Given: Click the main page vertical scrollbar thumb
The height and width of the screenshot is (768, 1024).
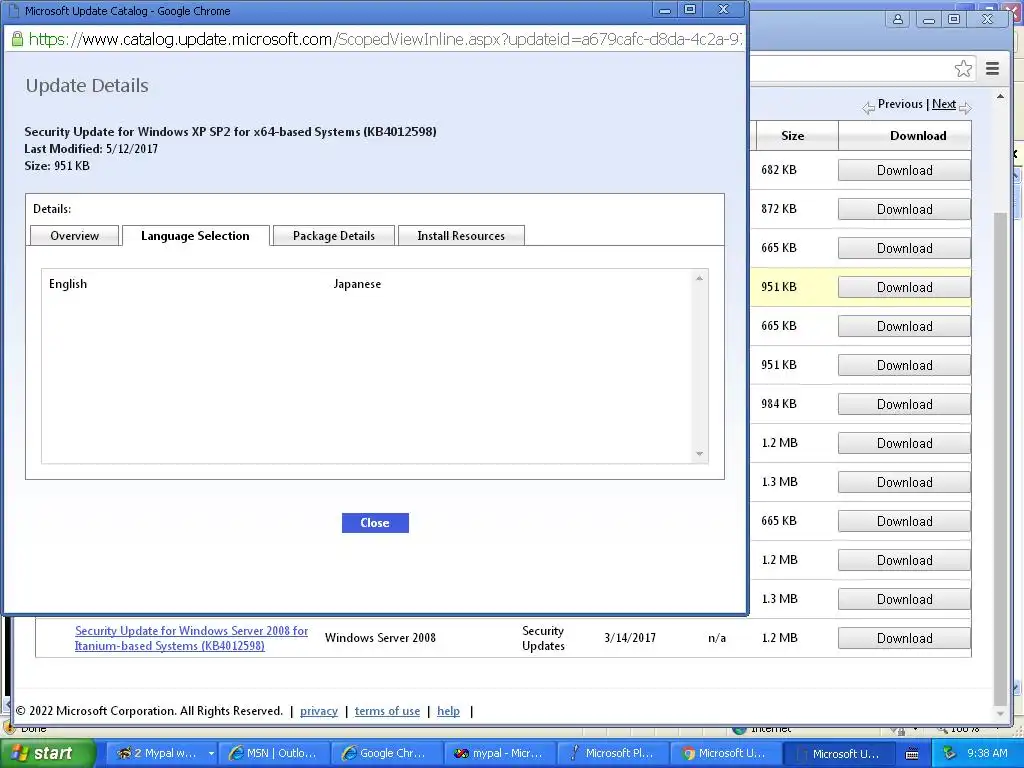Looking at the screenshot, I should tap(1000, 457).
